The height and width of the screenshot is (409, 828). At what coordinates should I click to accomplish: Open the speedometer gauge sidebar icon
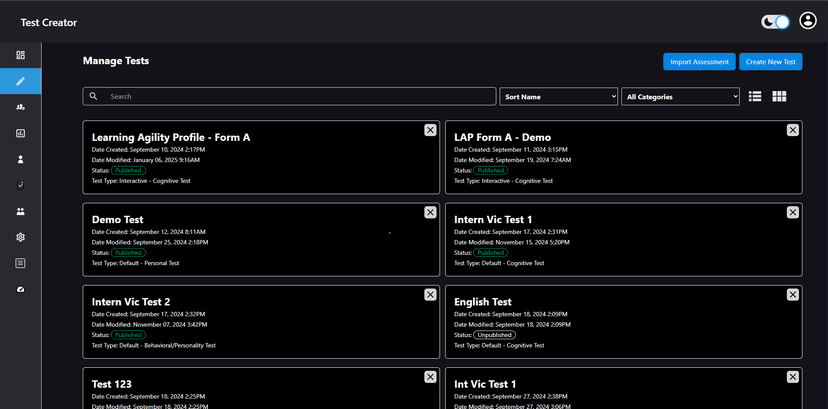tap(21, 289)
